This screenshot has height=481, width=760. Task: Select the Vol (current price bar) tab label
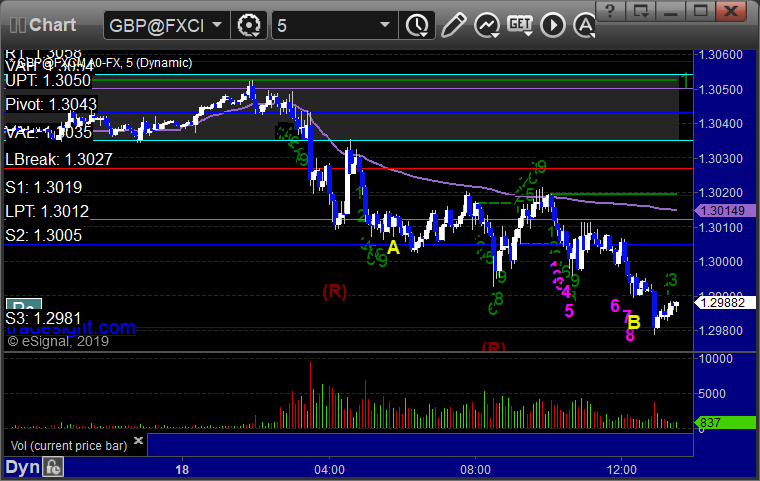coord(69,446)
